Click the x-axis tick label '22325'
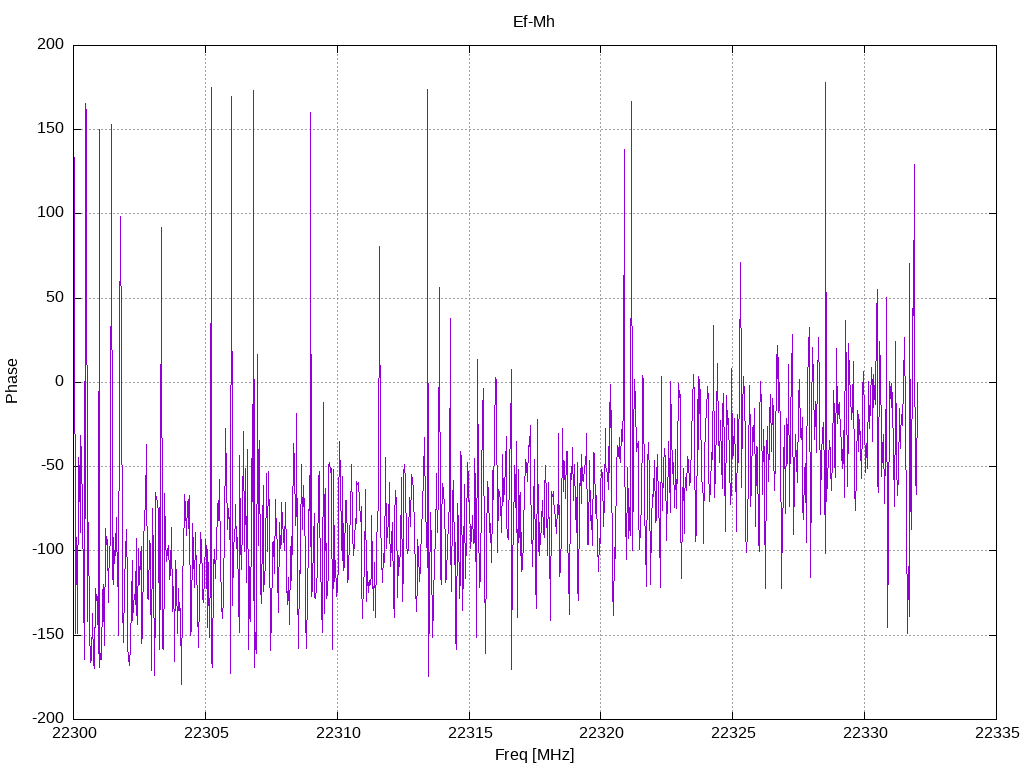Screen dimensions: 1024x768 click(x=733, y=733)
